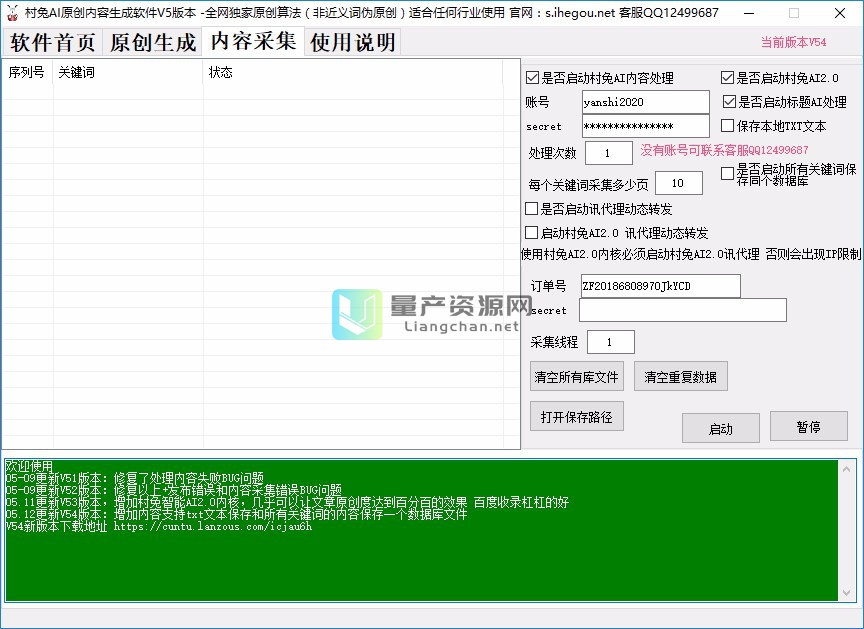Click the V54新版本下载地址 URL line in log
This screenshot has width=864, height=629.
pos(159,526)
